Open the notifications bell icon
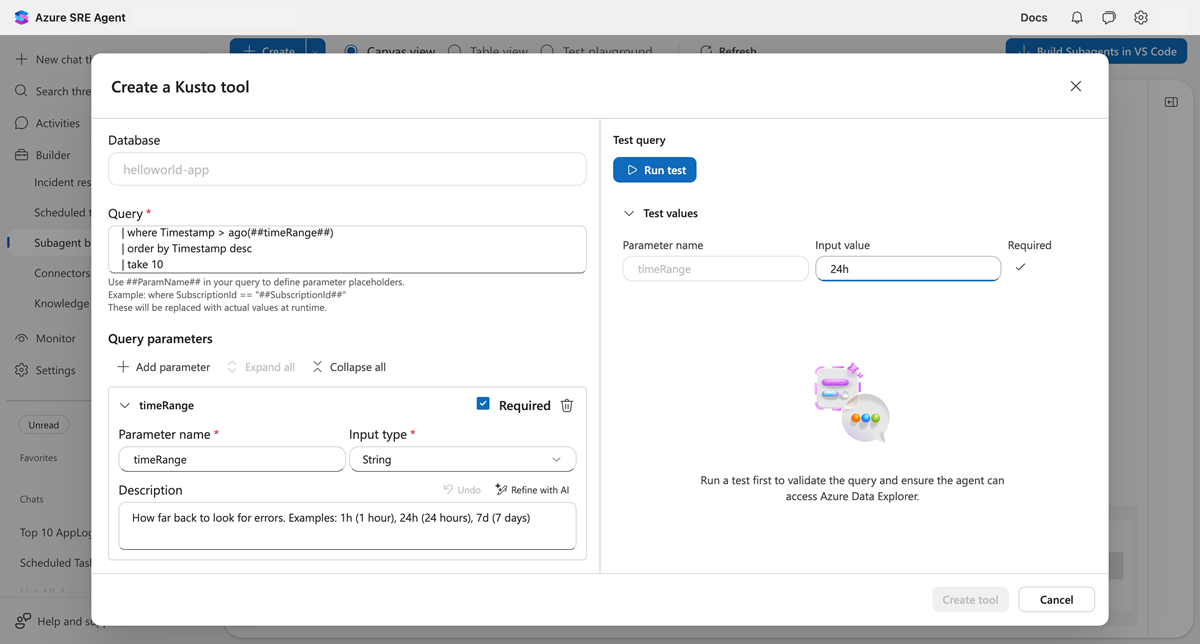Screen dimensions: 1200x644 1077,18
